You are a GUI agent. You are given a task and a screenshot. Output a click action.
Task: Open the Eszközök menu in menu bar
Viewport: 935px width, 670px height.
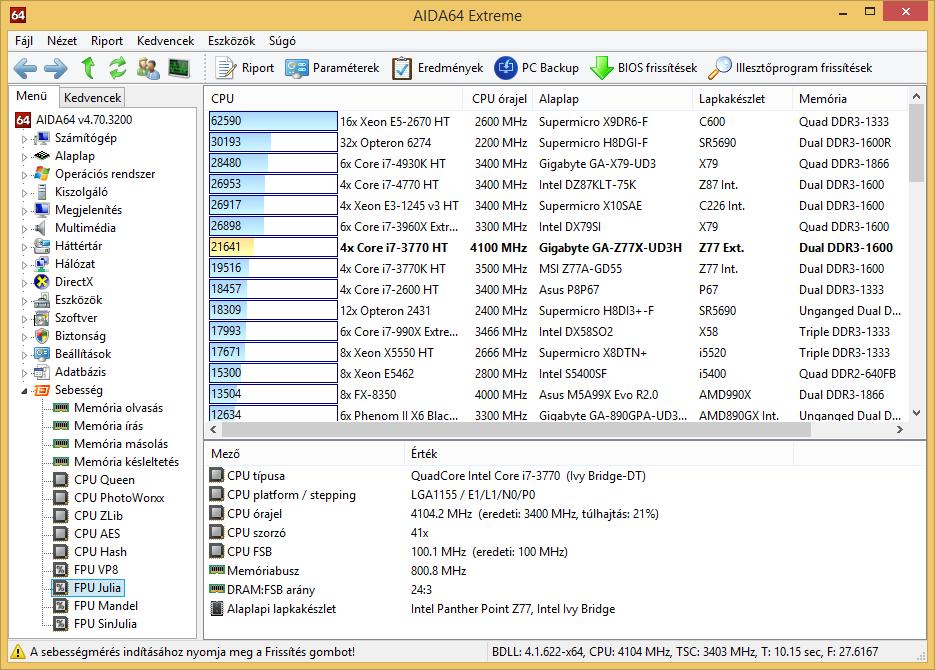(x=231, y=41)
